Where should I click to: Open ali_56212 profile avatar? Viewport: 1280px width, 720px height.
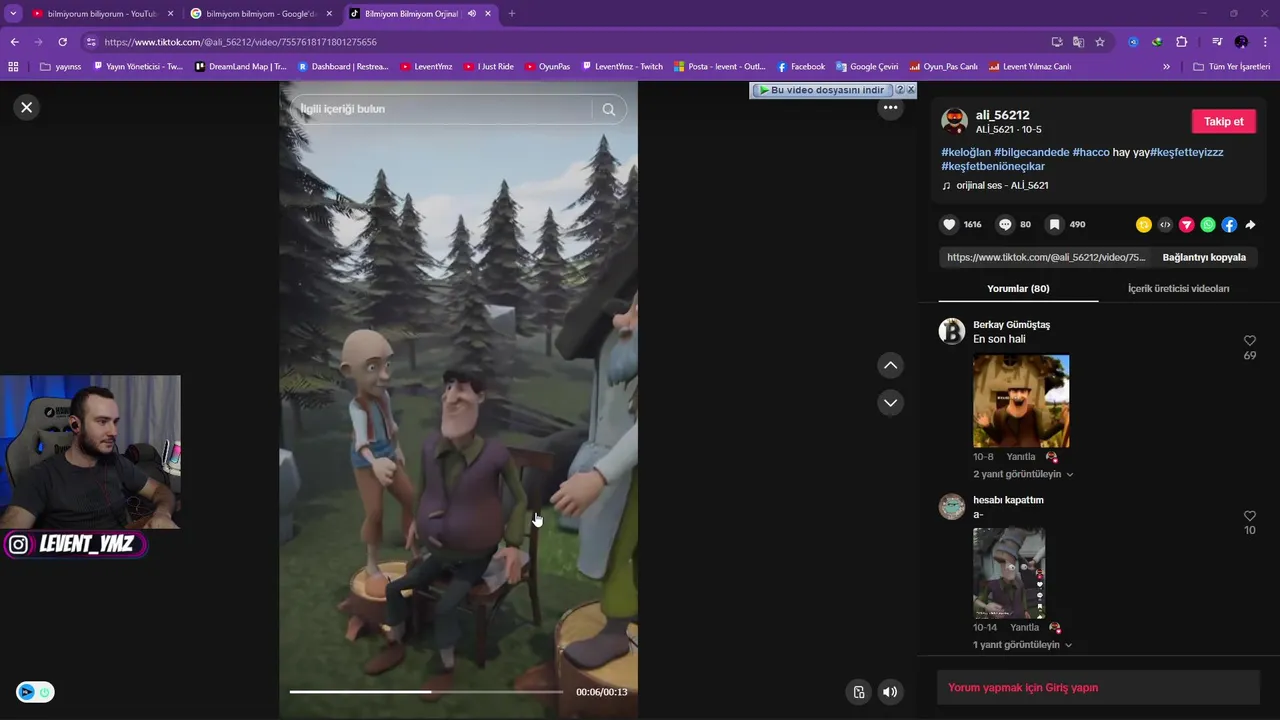point(954,121)
